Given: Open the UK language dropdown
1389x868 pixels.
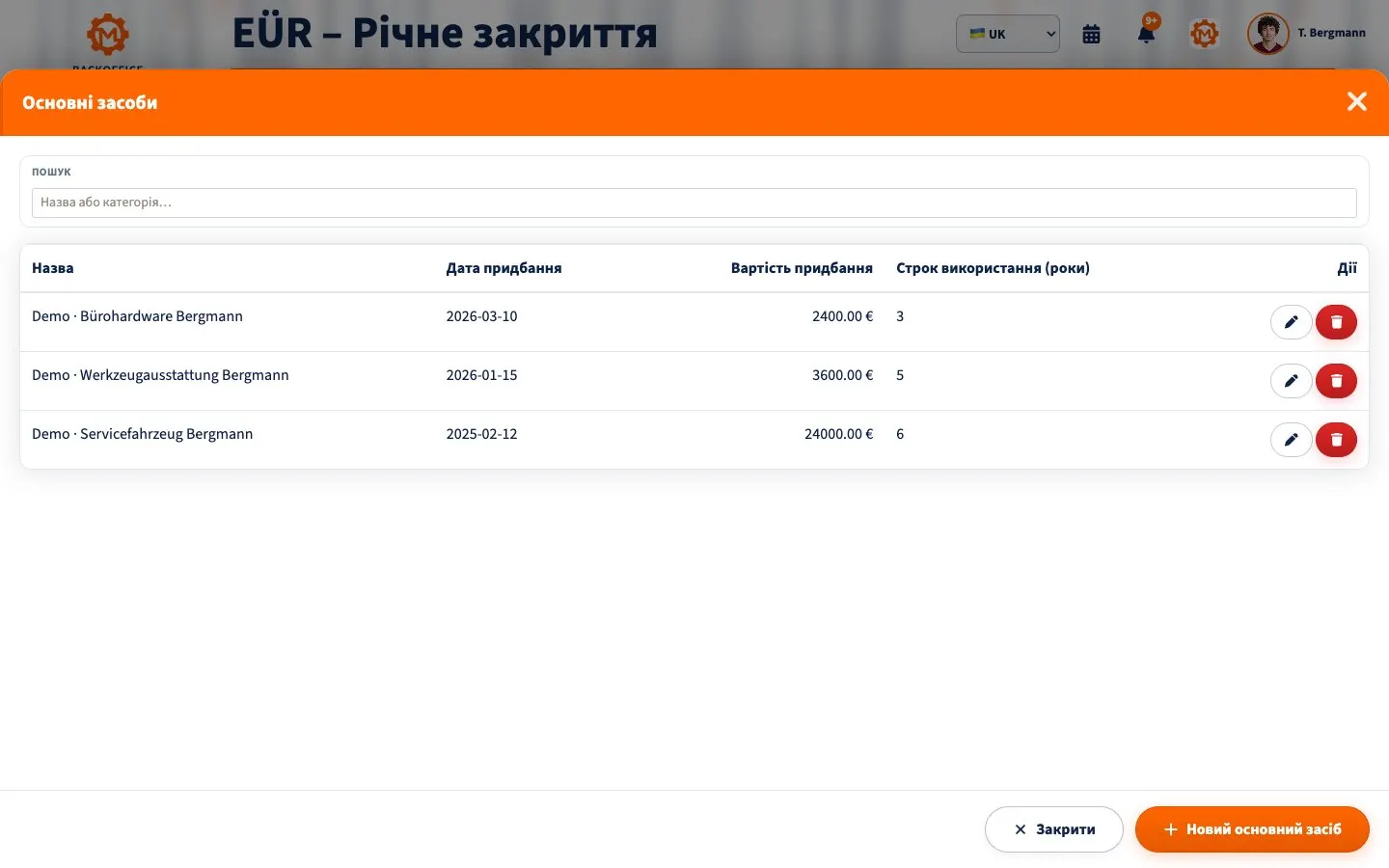Looking at the screenshot, I should point(1008,34).
